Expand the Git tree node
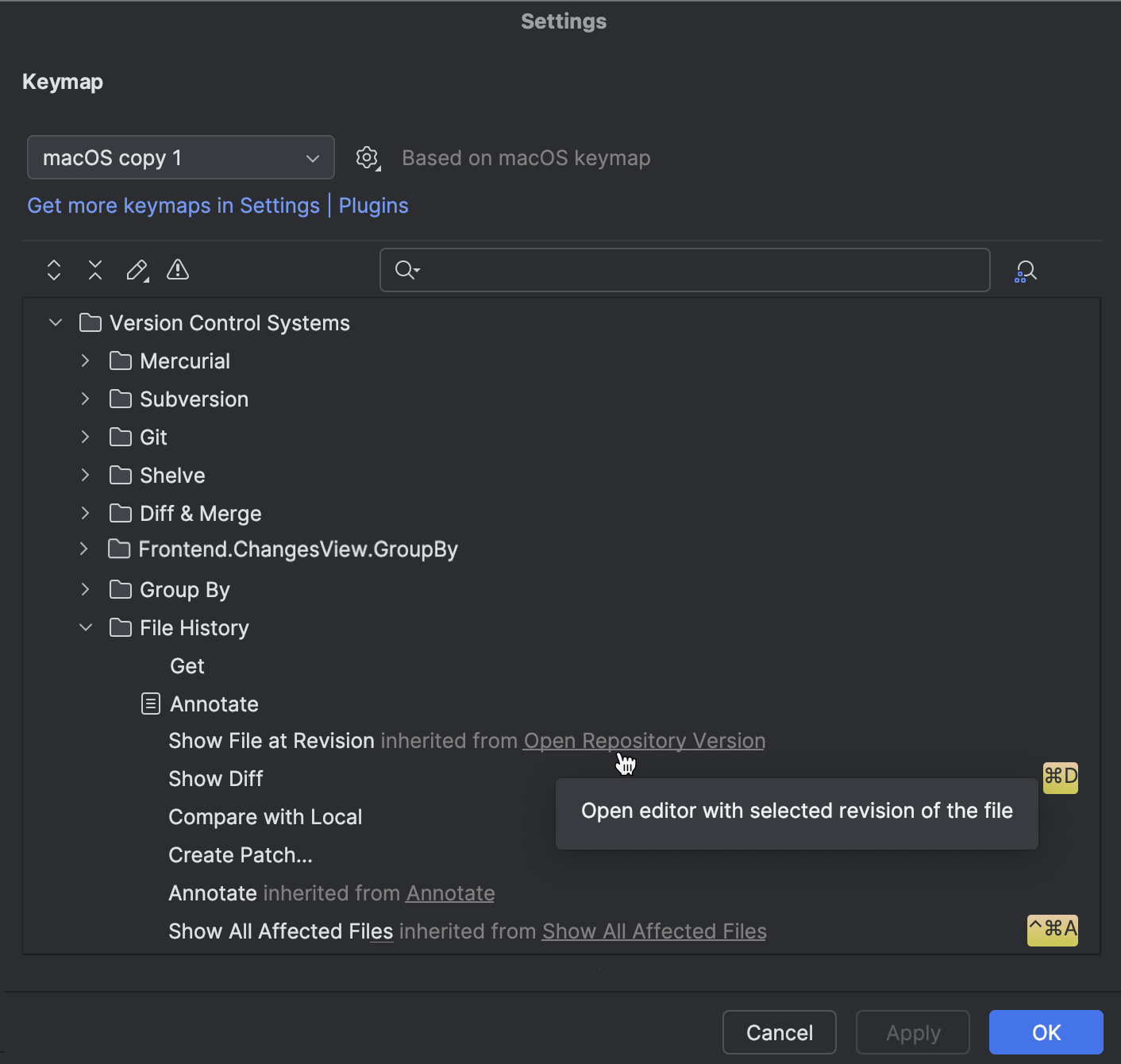The width and height of the screenshot is (1121, 1064). click(x=85, y=437)
